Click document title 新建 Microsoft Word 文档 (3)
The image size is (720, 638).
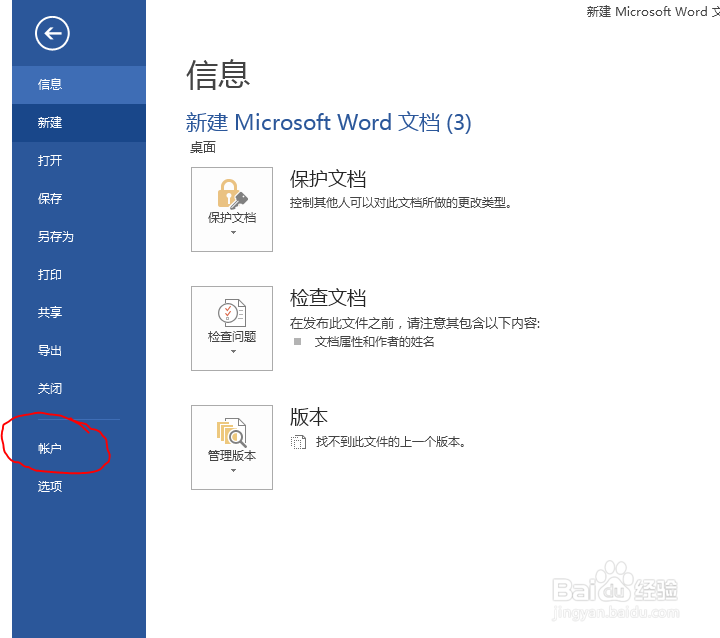[x=328, y=123]
